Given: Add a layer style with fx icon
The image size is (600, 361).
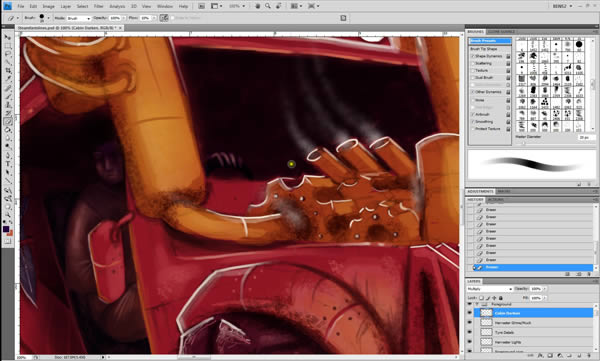Looking at the screenshot, I should 540,356.
